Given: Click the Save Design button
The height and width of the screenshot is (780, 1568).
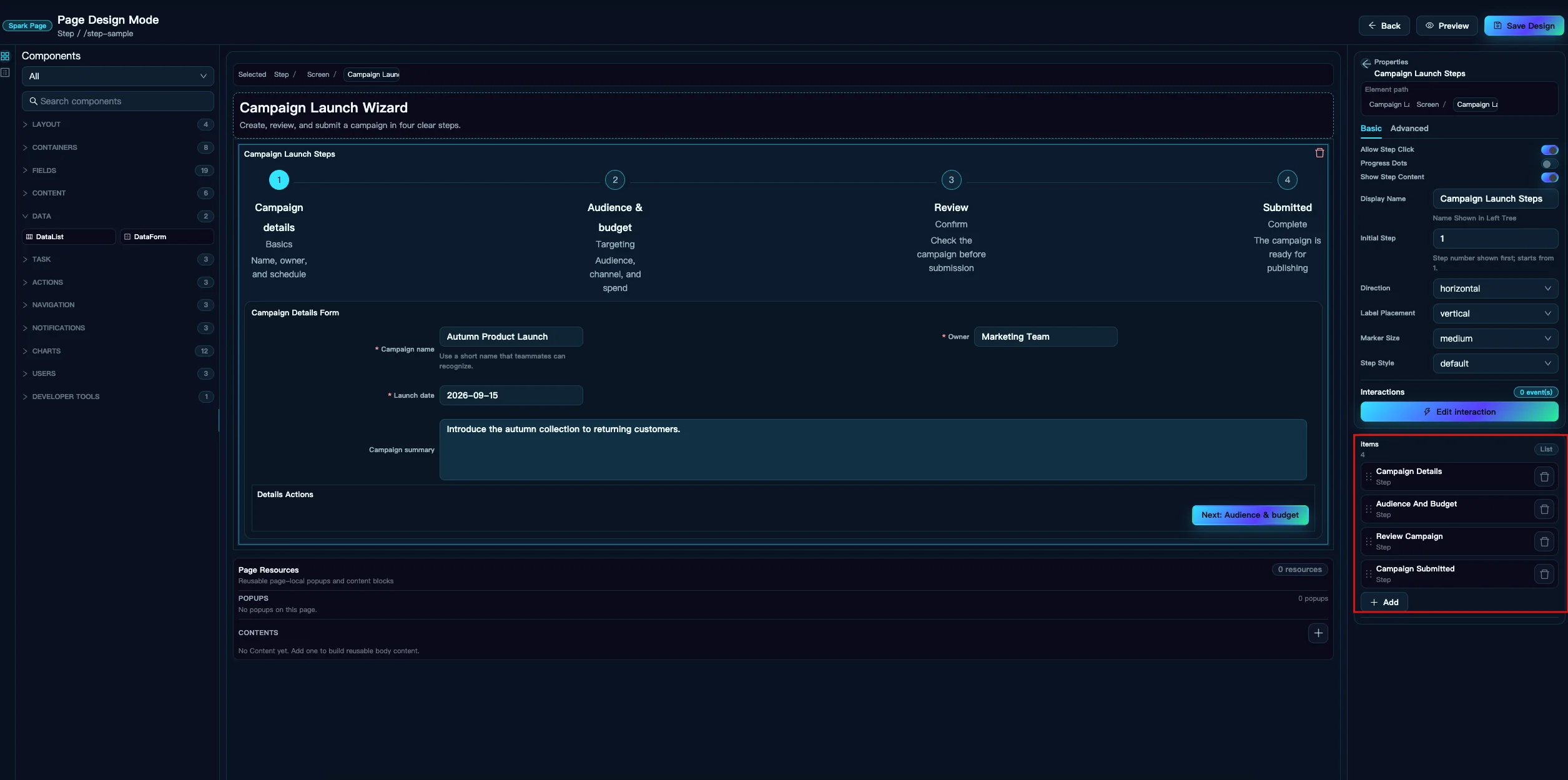Looking at the screenshot, I should [1524, 26].
